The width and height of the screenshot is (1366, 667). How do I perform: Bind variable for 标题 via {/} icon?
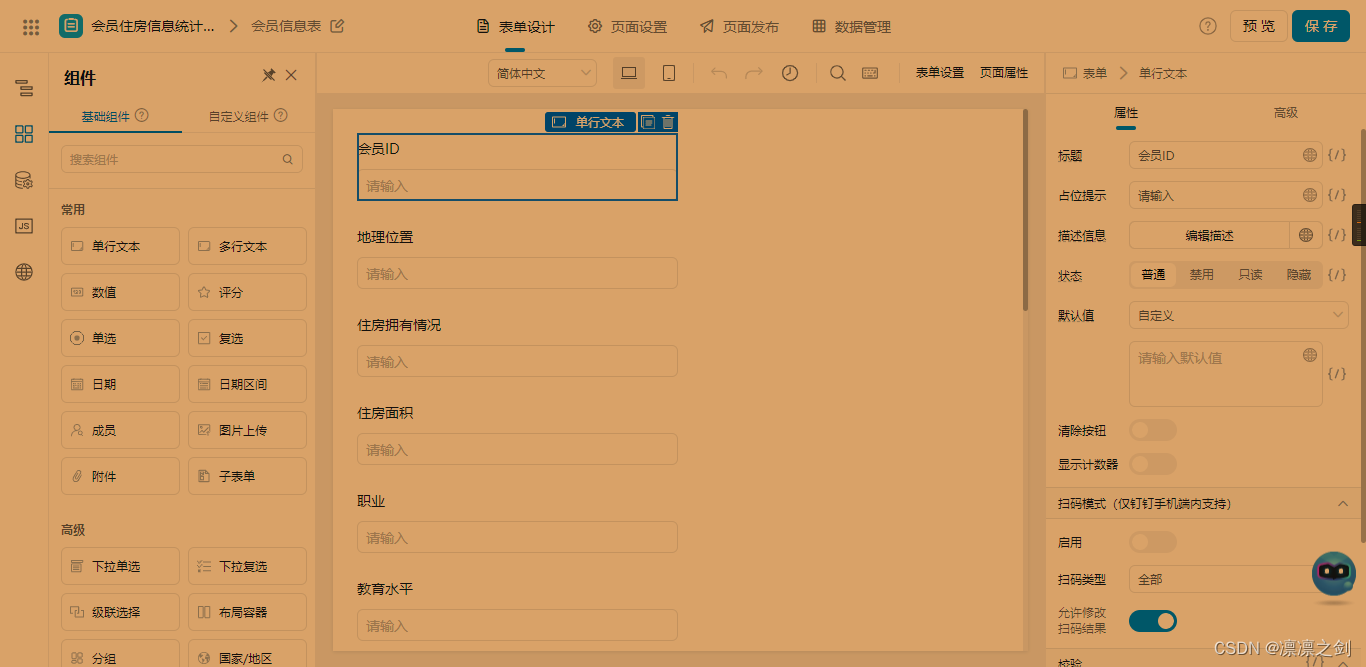point(1337,155)
